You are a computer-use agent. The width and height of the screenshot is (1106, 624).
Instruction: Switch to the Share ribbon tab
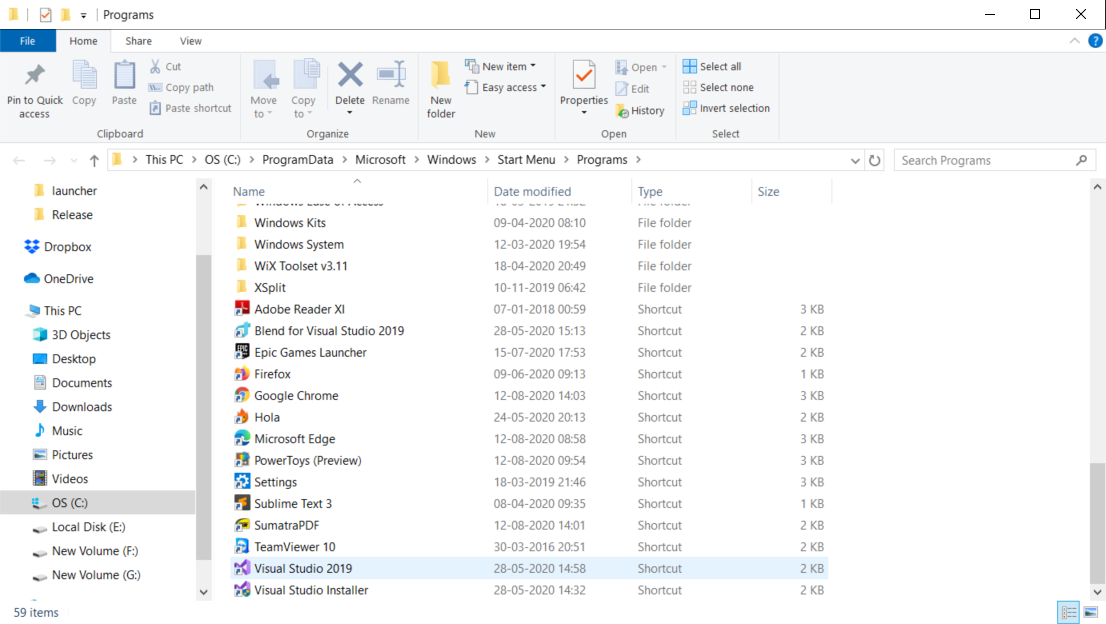coord(138,41)
